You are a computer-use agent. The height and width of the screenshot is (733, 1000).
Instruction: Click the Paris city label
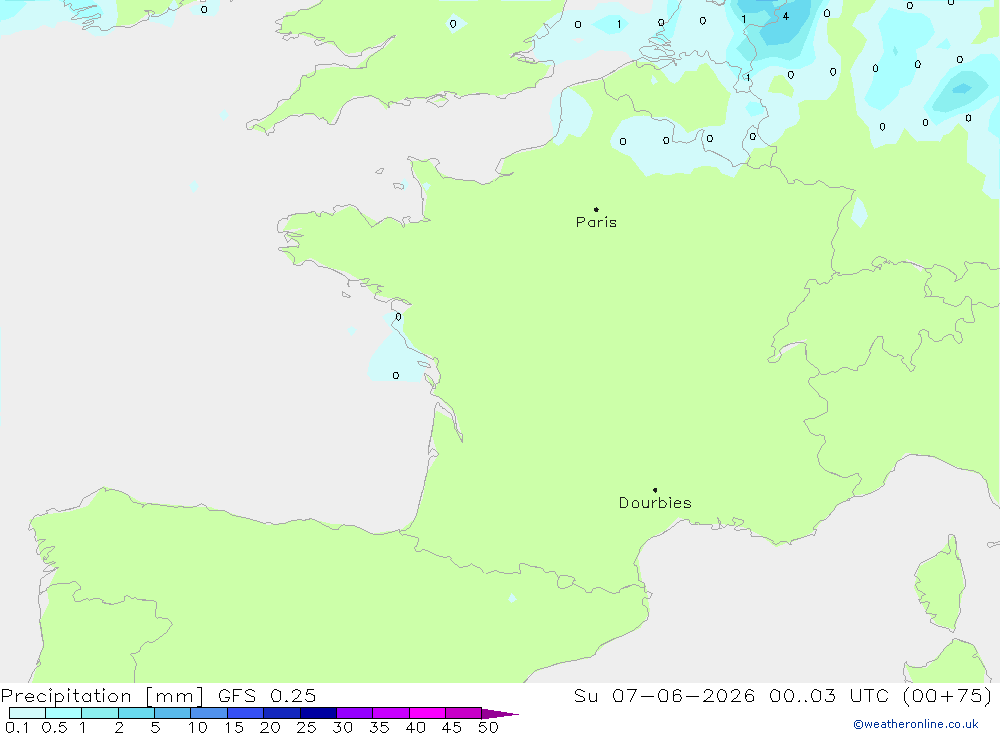click(x=596, y=223)
